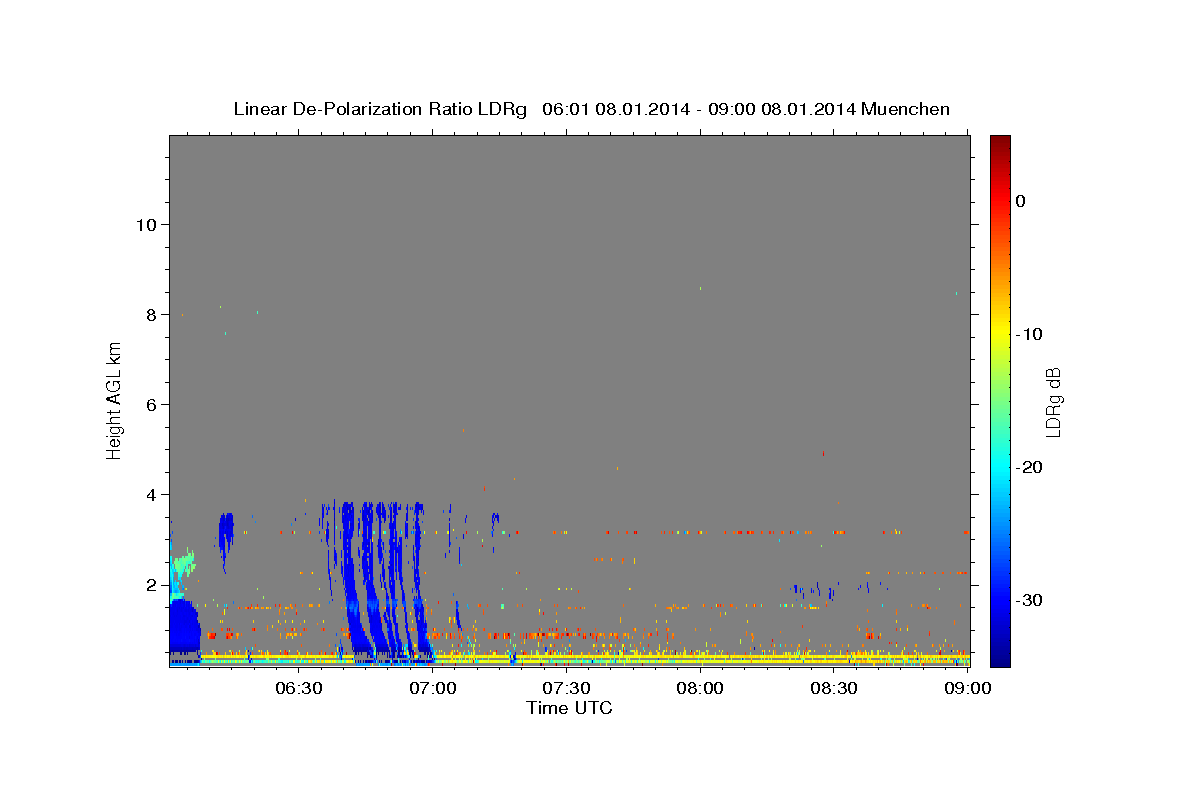The image size is (1200, 800).
Task: Click the small blue cloud patch at 3 km
Action: [226, 540]
